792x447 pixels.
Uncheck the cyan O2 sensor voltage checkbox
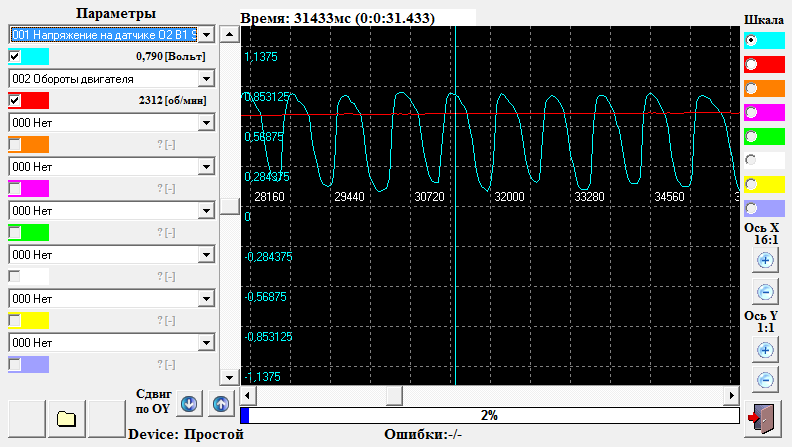tap(15, 56)
